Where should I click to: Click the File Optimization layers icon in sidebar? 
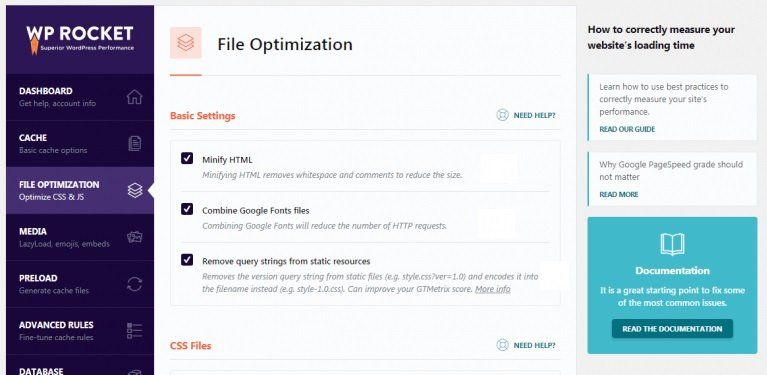pos(135,190)
